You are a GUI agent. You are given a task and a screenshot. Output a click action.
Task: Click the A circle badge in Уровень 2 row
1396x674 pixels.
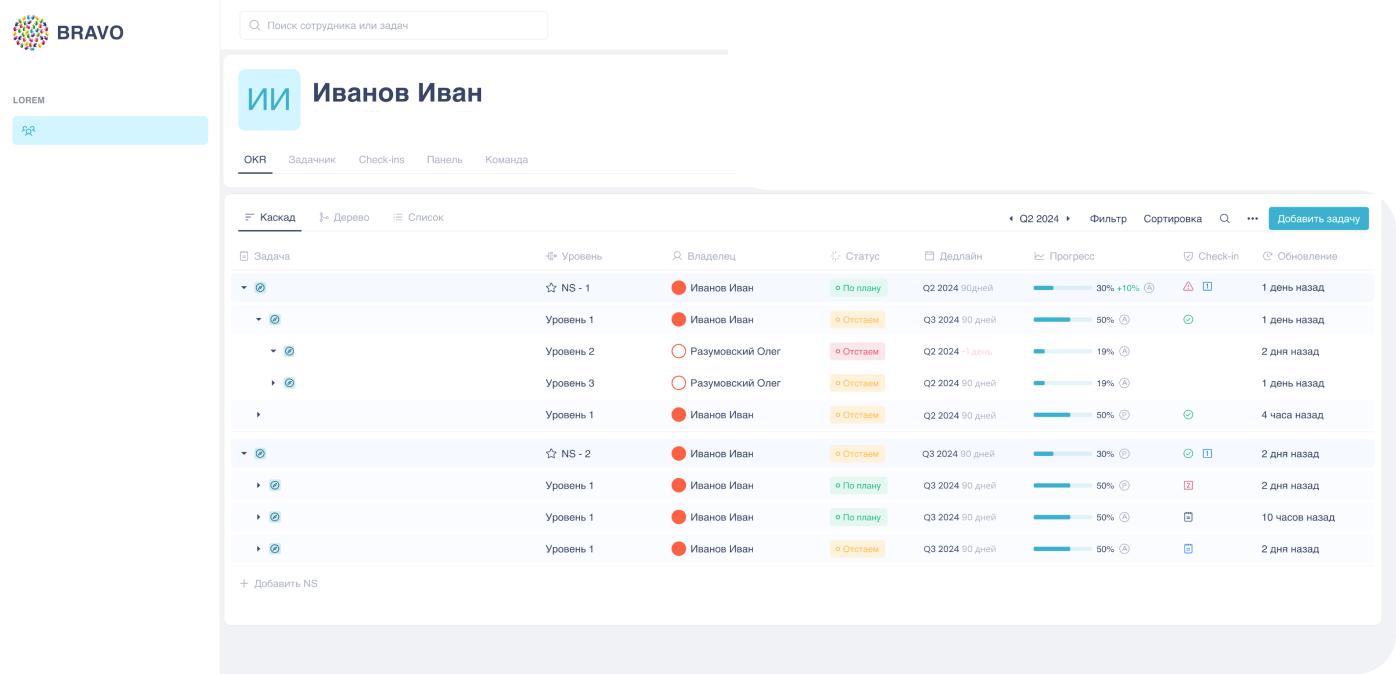(1124, 351)
